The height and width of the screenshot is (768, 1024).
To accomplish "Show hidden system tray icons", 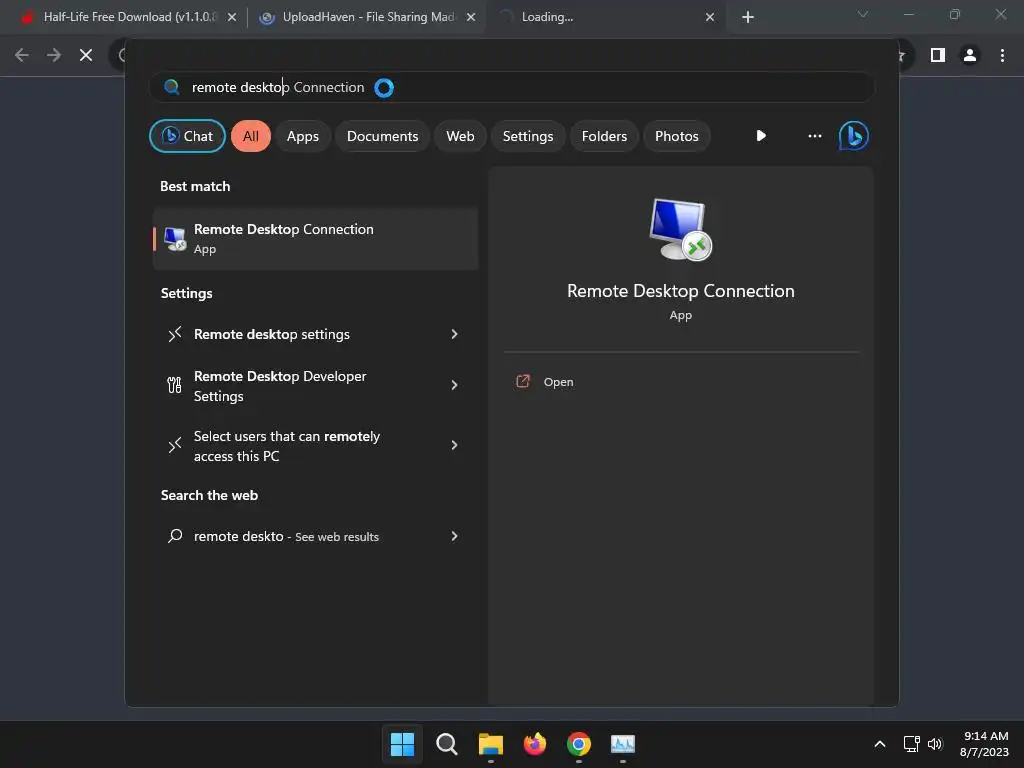I will click(880, 744).
